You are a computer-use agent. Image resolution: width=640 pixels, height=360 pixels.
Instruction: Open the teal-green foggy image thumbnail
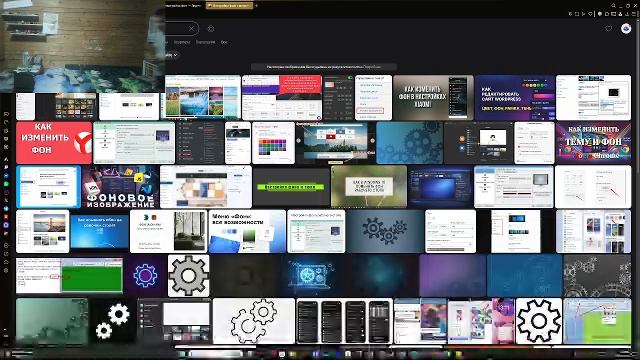click(x=52, y=321)
